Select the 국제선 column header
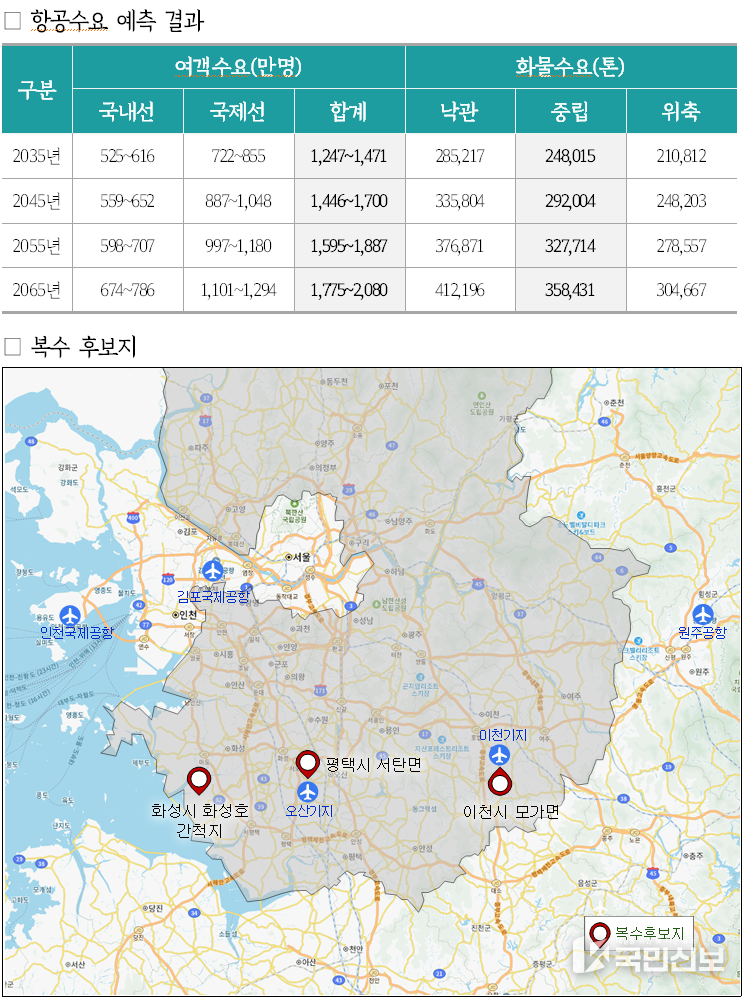The height and width of the screenshot is (999, 745). click(x=239, y=111)
